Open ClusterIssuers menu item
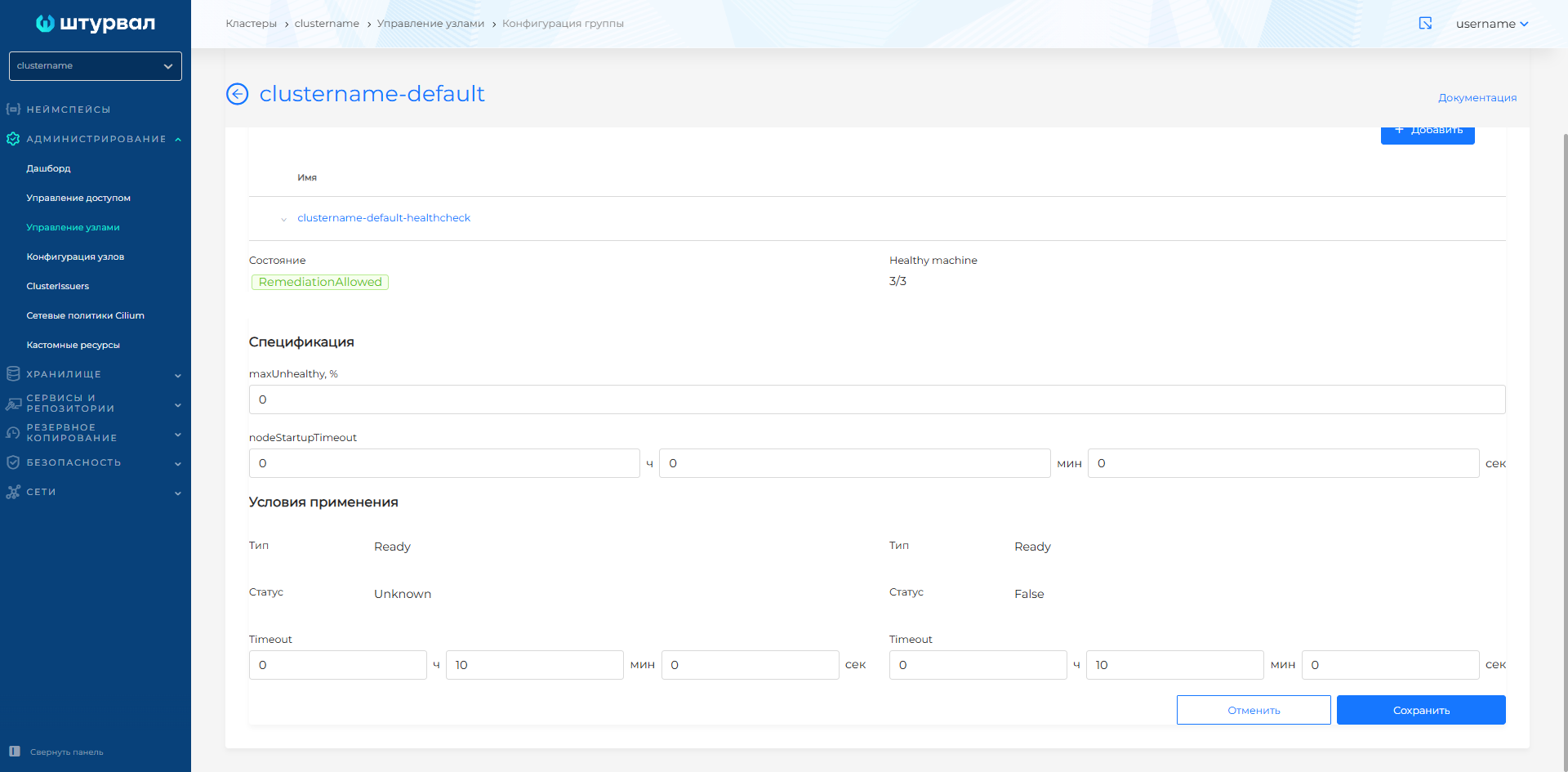Image resolution: width=1568 pixels, height=772 pixels. [57, 286]
